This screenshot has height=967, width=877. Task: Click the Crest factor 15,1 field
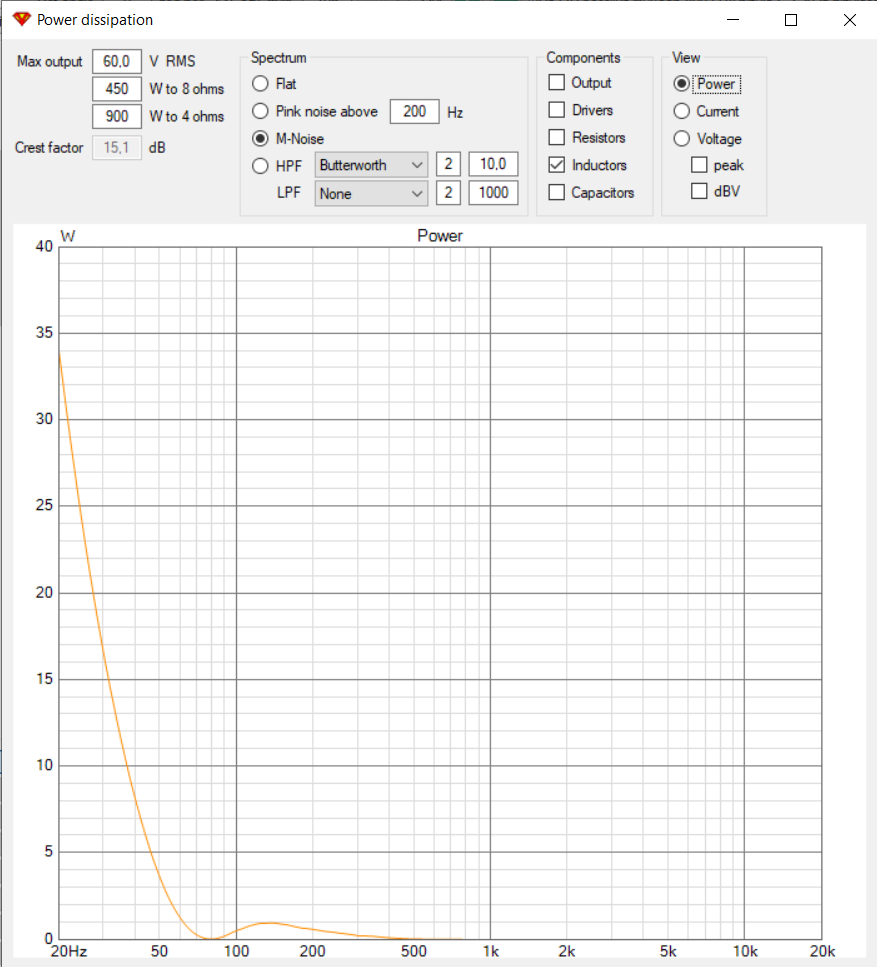coord(117,147)
